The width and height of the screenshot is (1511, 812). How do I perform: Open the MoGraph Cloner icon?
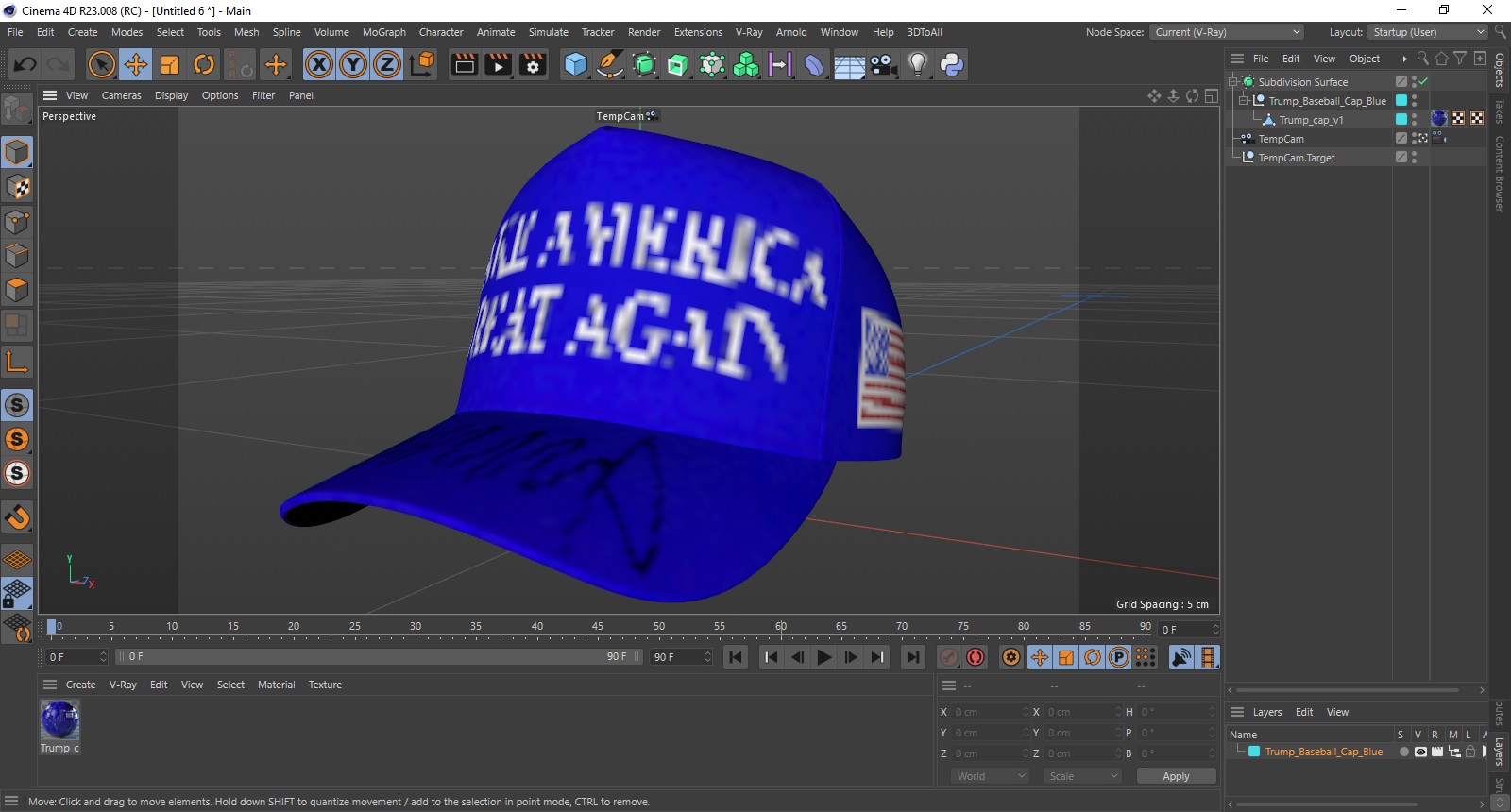coord(746,64)
